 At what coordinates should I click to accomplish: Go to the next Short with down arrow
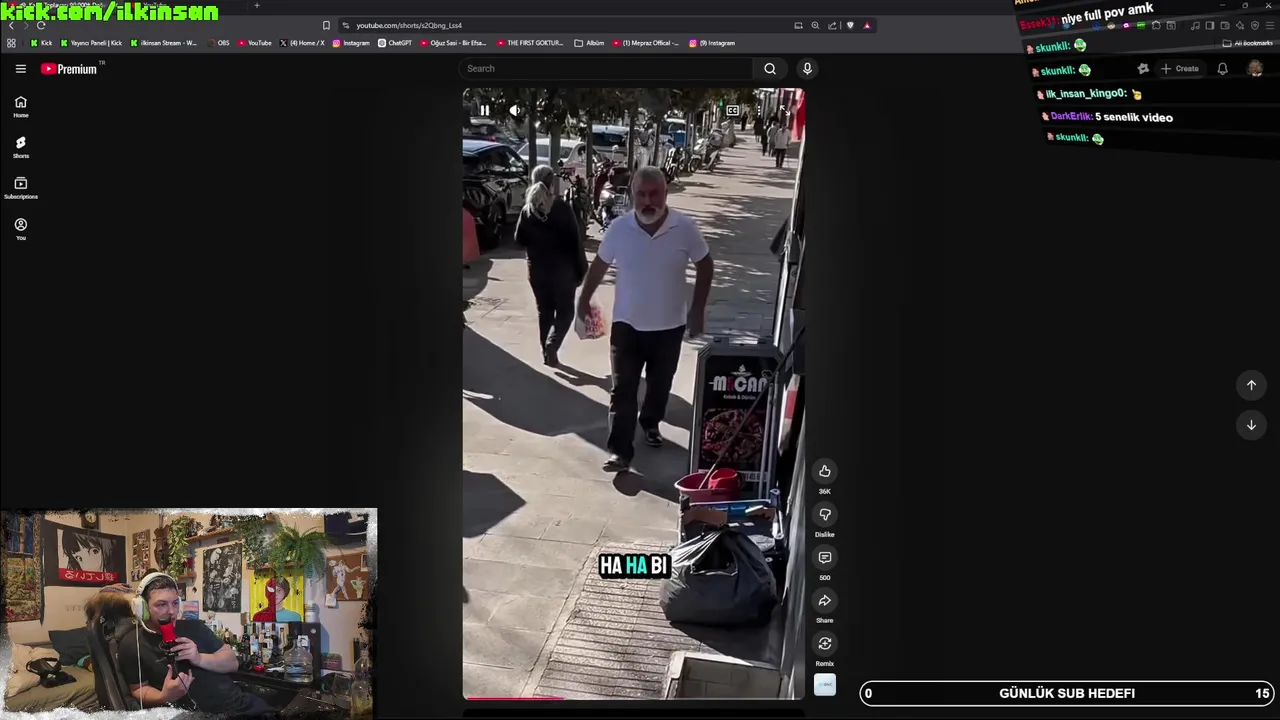[x=1251, y=425]
